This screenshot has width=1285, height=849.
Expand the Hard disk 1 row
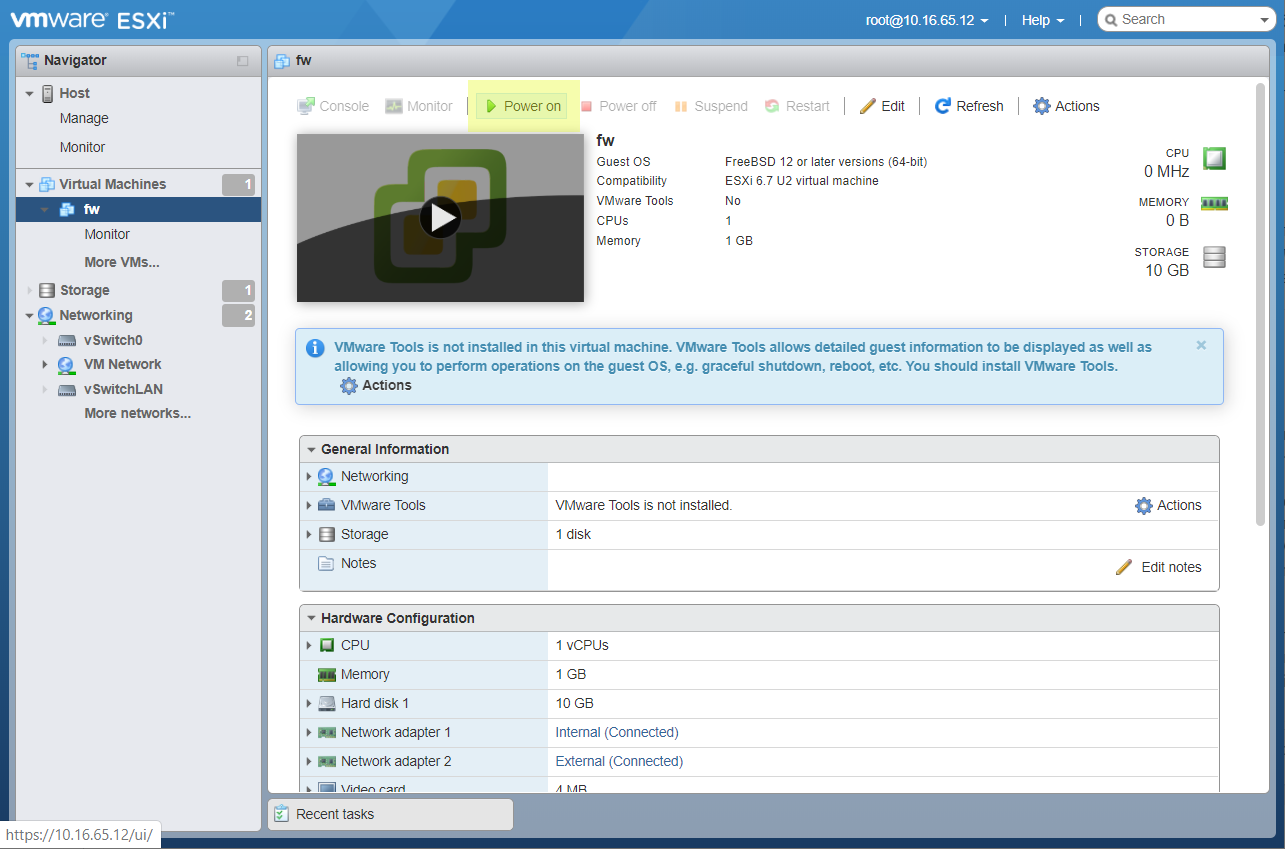[309, 704]
